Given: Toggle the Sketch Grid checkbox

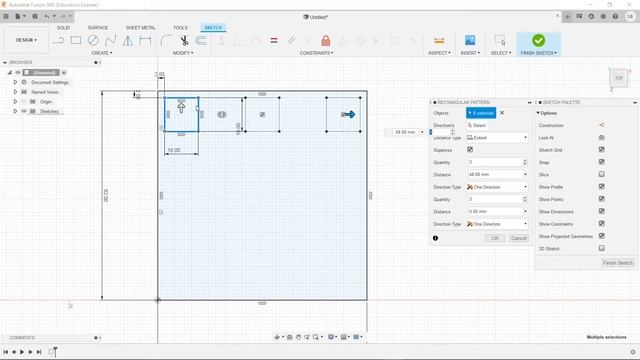Looking at the screenshot, I should [602, 150].
